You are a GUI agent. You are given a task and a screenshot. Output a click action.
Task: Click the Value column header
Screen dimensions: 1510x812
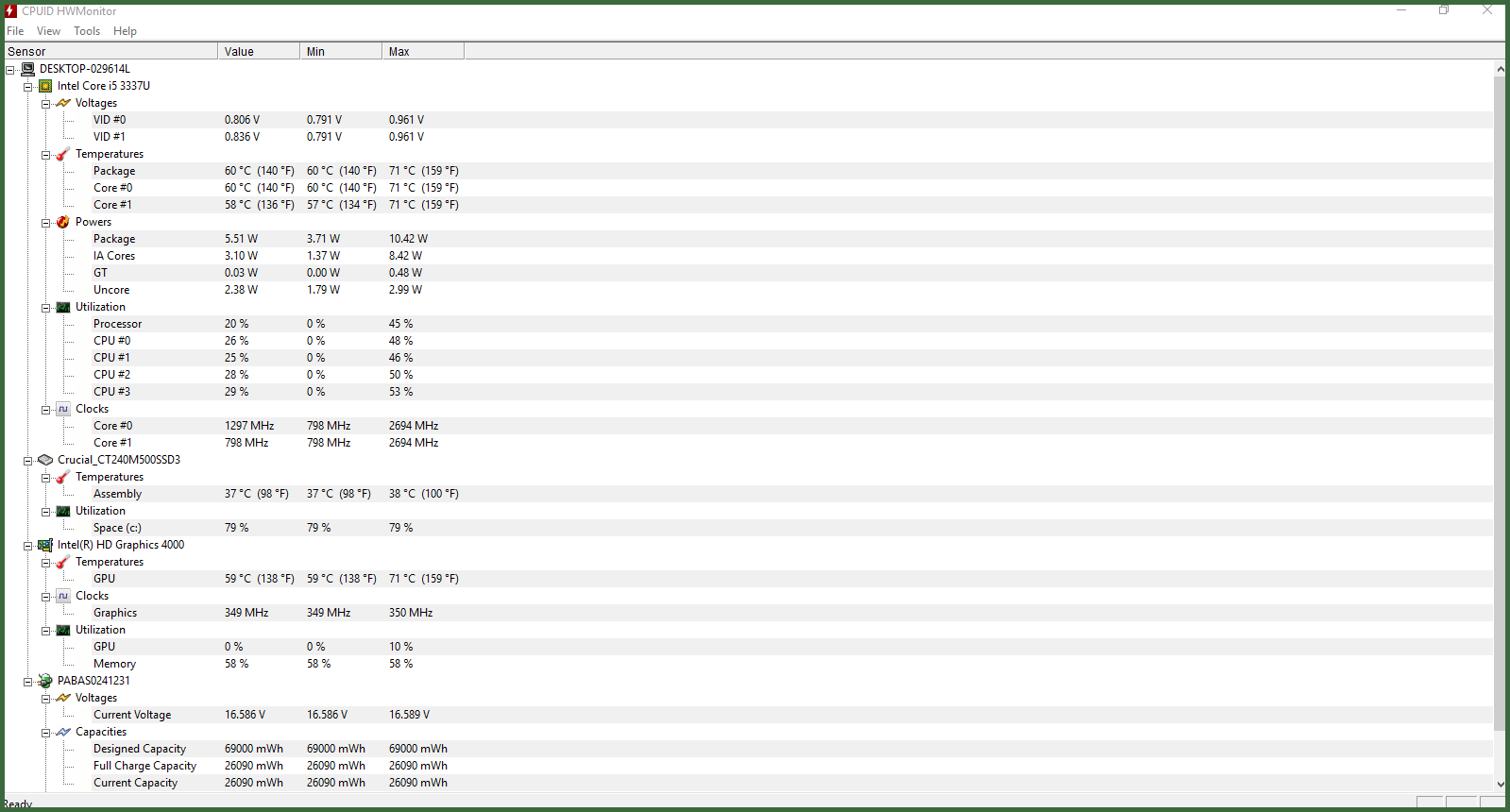tap(259, 51)
